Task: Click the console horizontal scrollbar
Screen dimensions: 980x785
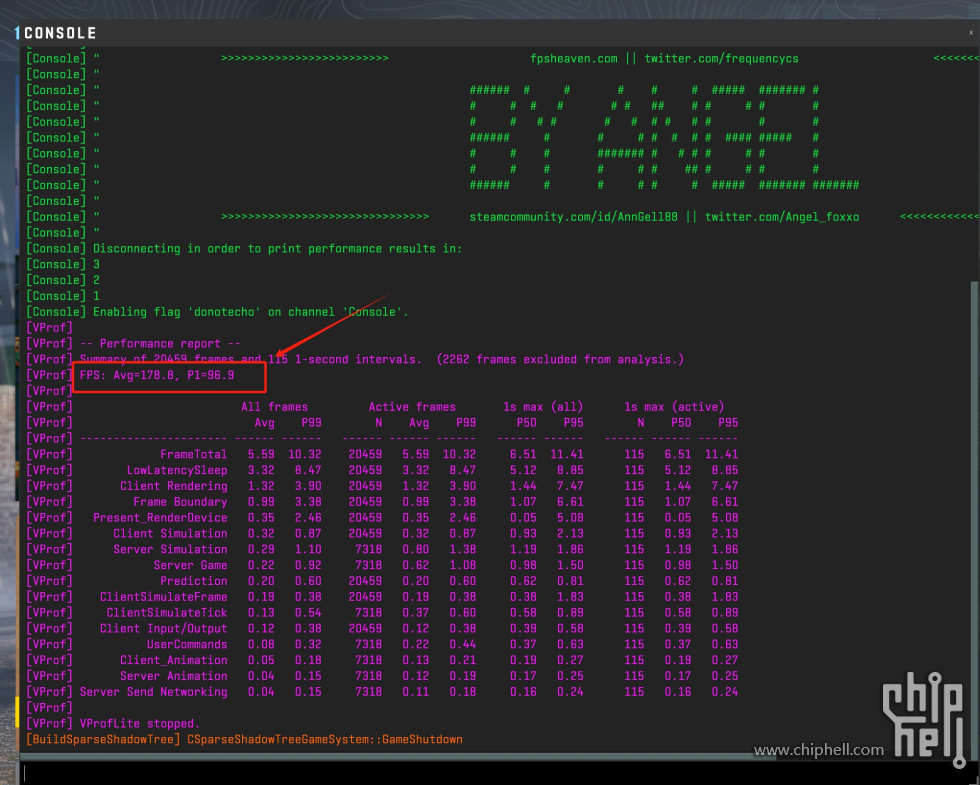Action: [x=398, y=757]
